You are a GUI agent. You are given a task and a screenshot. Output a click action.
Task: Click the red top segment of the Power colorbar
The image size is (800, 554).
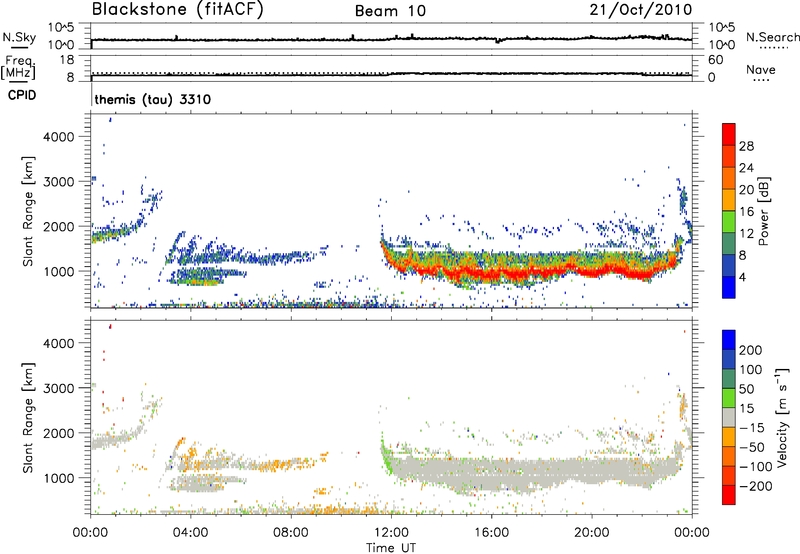729,134
